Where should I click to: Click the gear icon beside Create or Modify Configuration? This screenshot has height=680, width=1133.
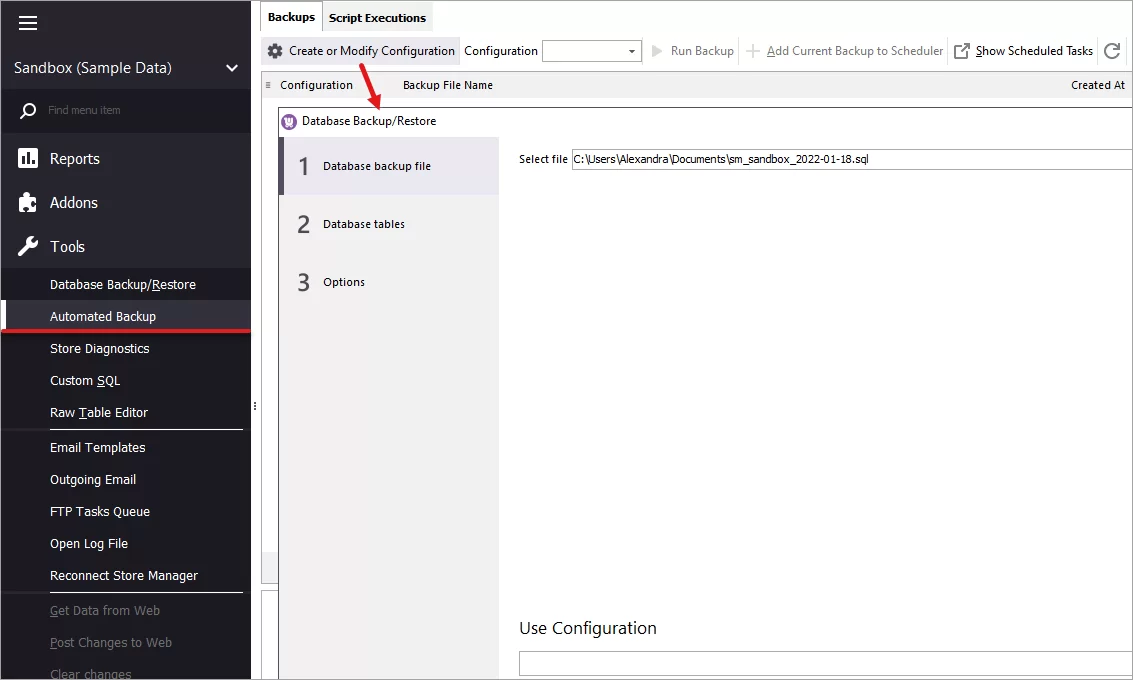275,50
